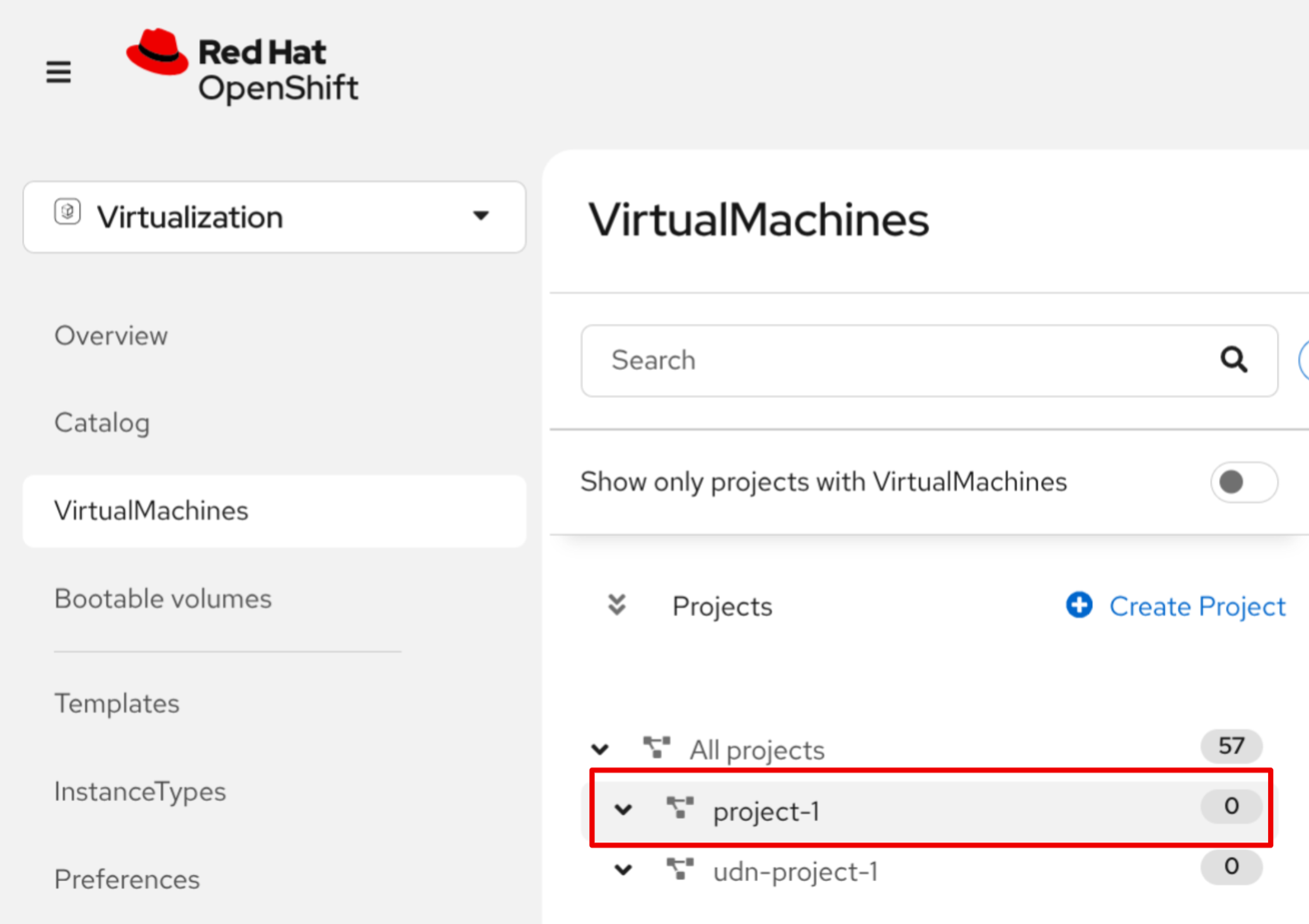Open the hamburger navigation menu
Image resolution: width=1309 pixels, height=924 pixels.
pos(58,72)
